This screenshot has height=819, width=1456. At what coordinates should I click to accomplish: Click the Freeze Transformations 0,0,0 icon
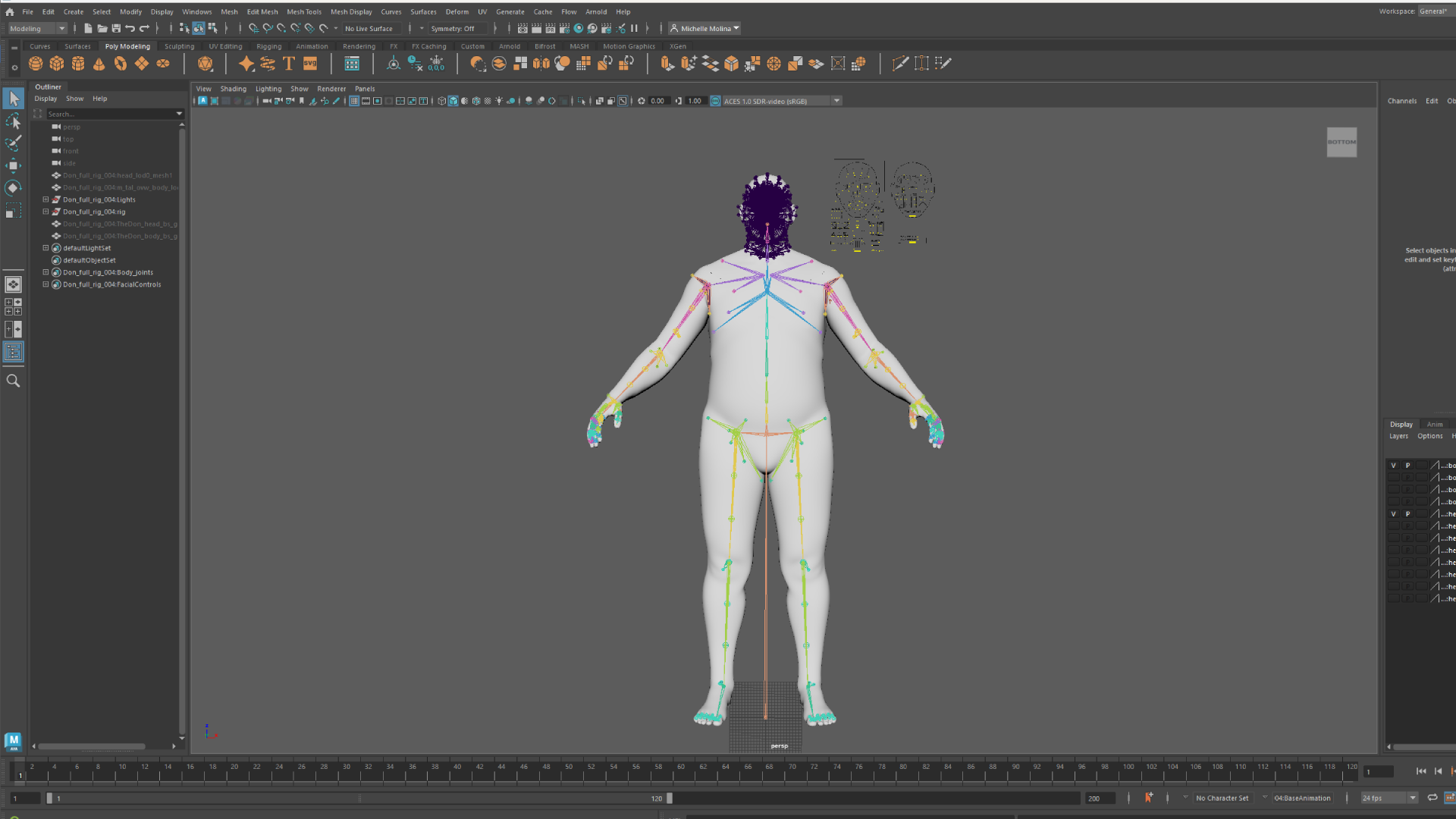pos(437,64)
